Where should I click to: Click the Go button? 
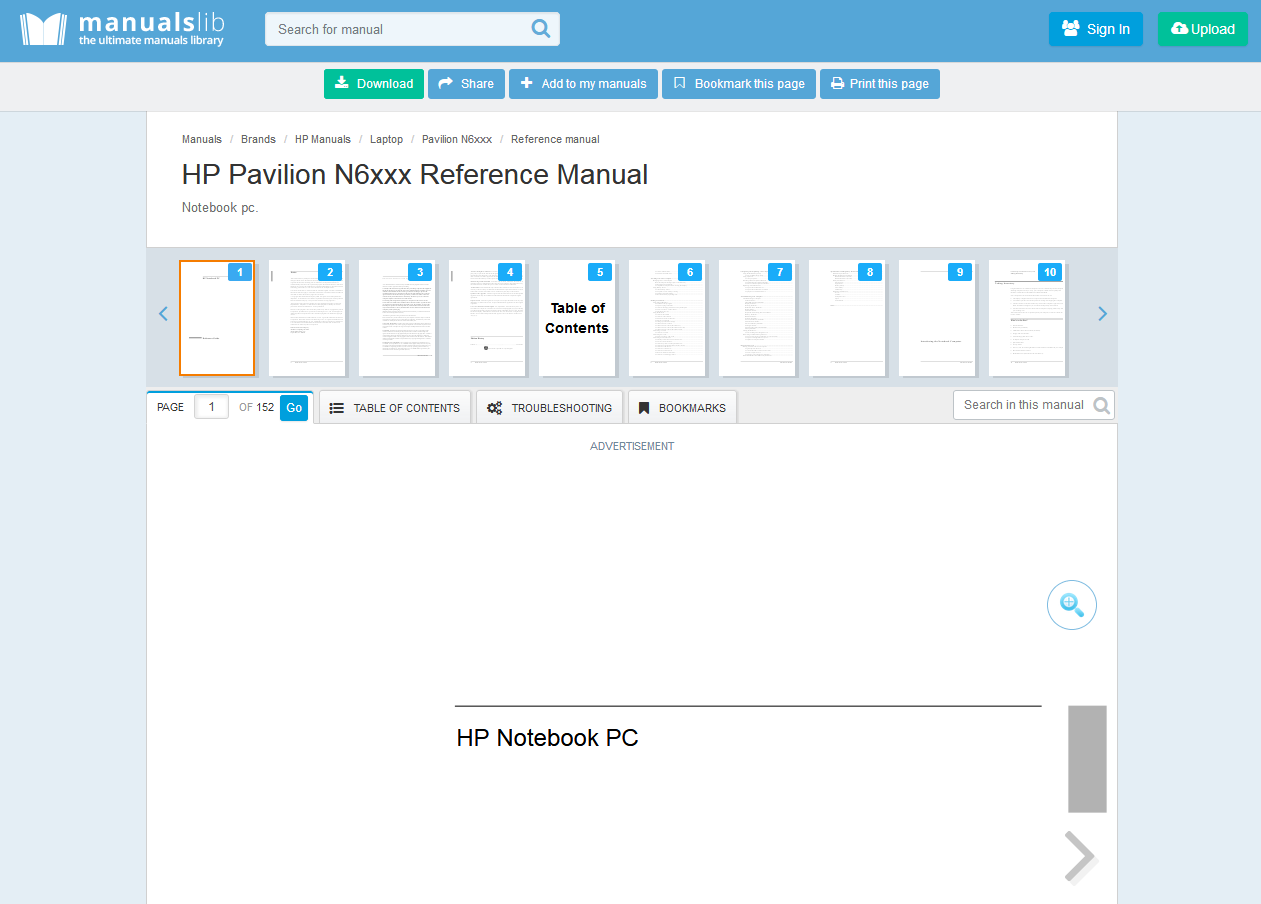[294, 408]
